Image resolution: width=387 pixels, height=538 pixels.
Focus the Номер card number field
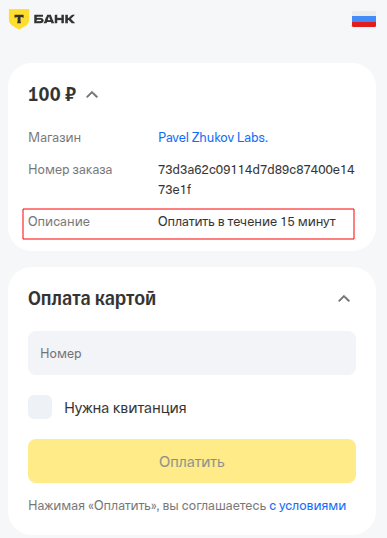tap(192, 353)
